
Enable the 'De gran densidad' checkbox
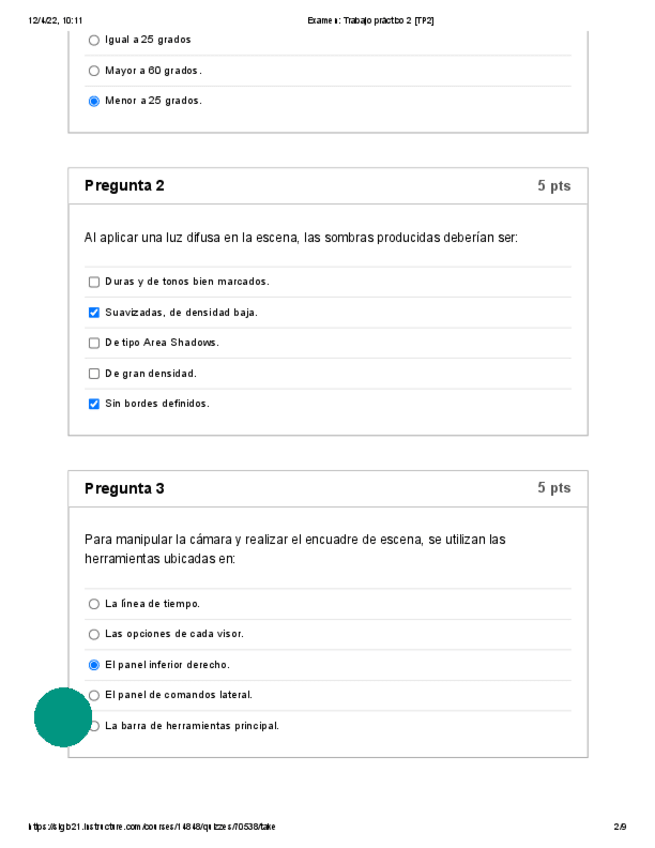click(94, 374)
